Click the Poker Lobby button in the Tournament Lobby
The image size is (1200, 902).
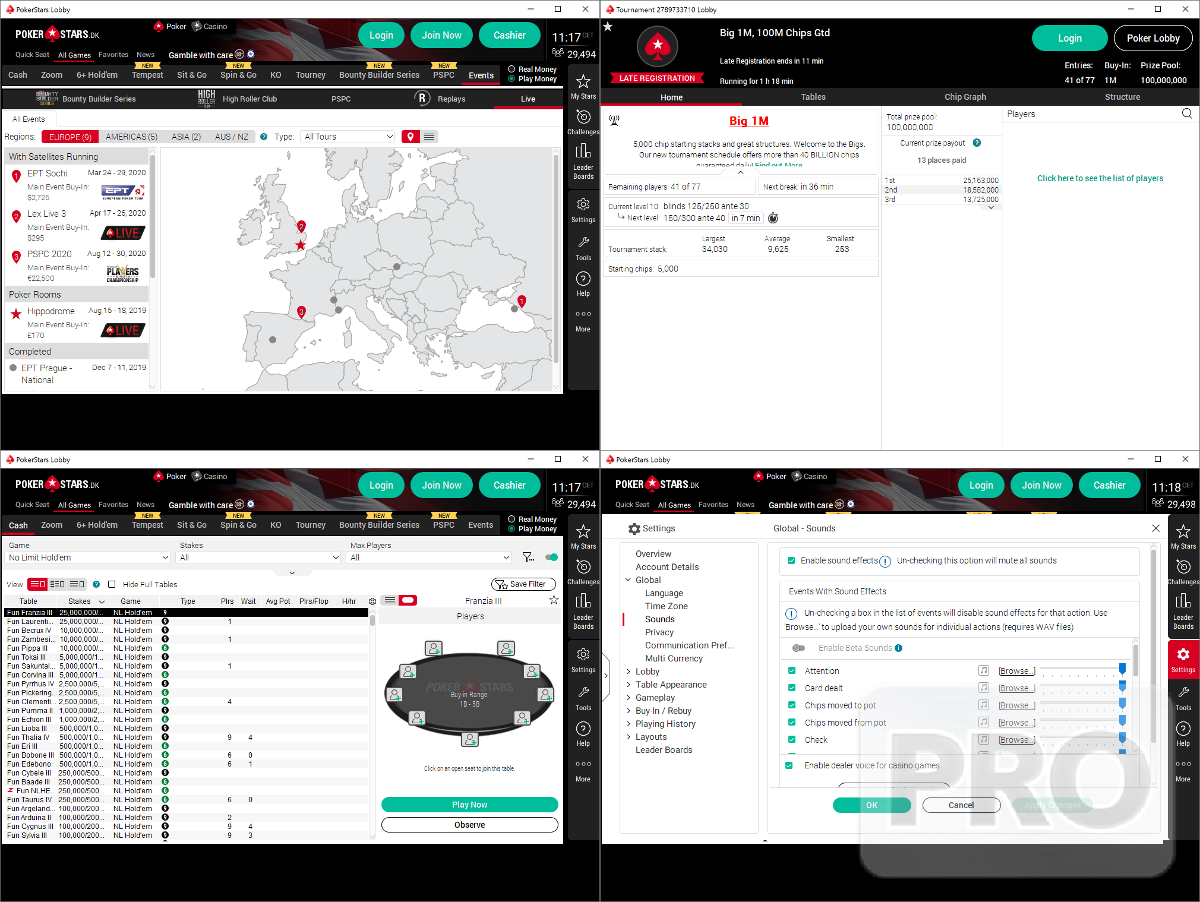point(1153,38)
